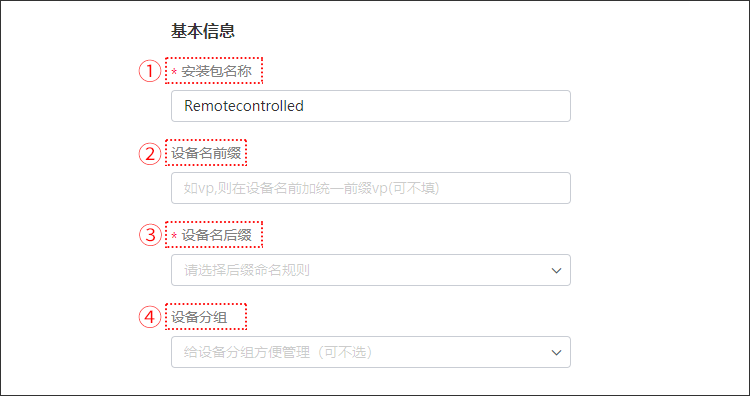Click the circled number 2 marker
The width and height of the screenshot is (750, 396).
point(150,154)
